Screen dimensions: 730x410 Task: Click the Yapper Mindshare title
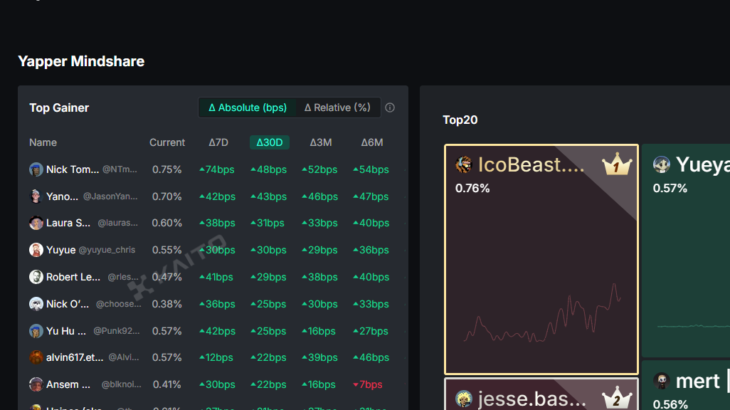pyautogui.click(x=81, y=61)
